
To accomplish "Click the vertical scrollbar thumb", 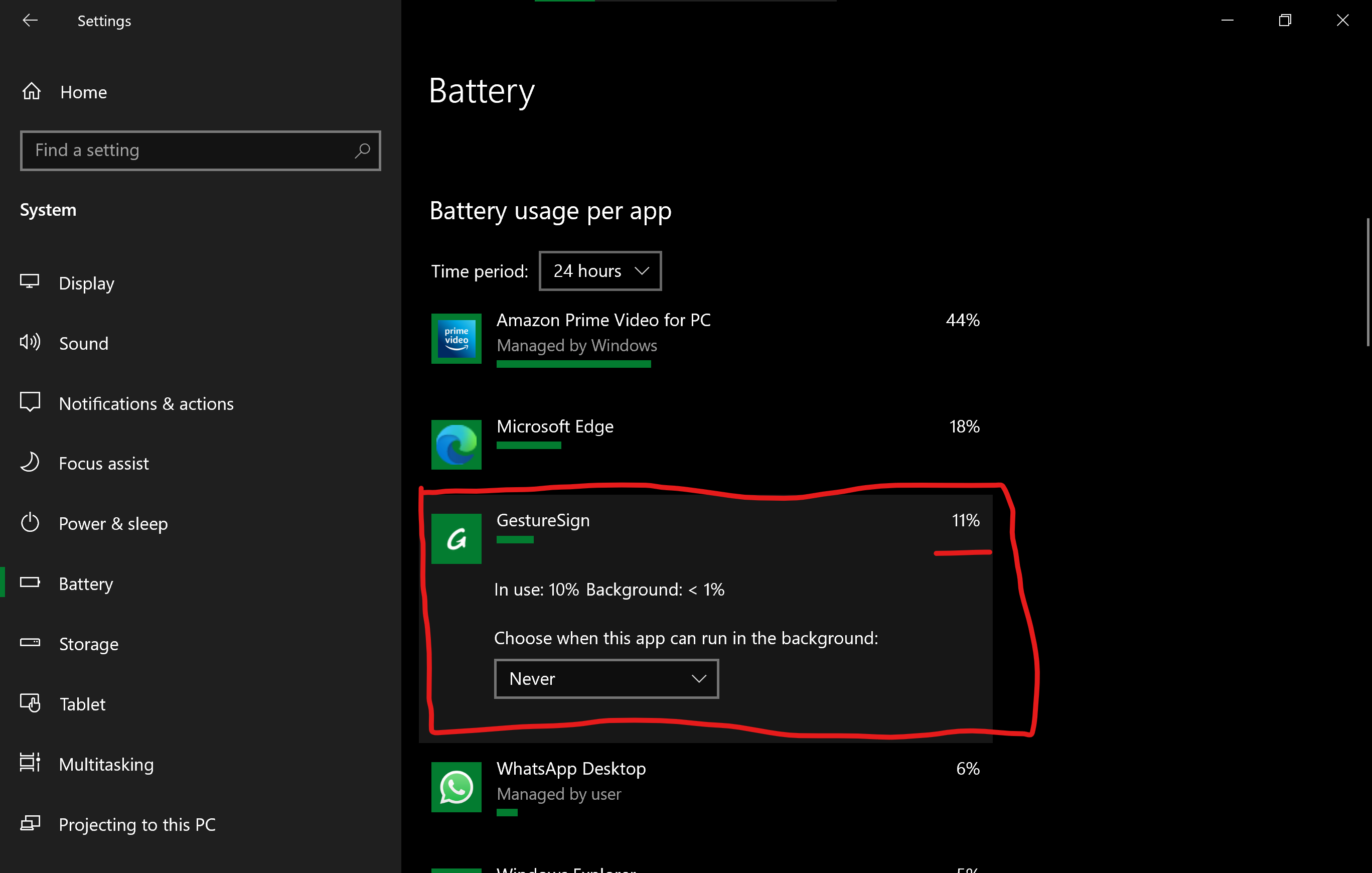I will point(1367,282).
